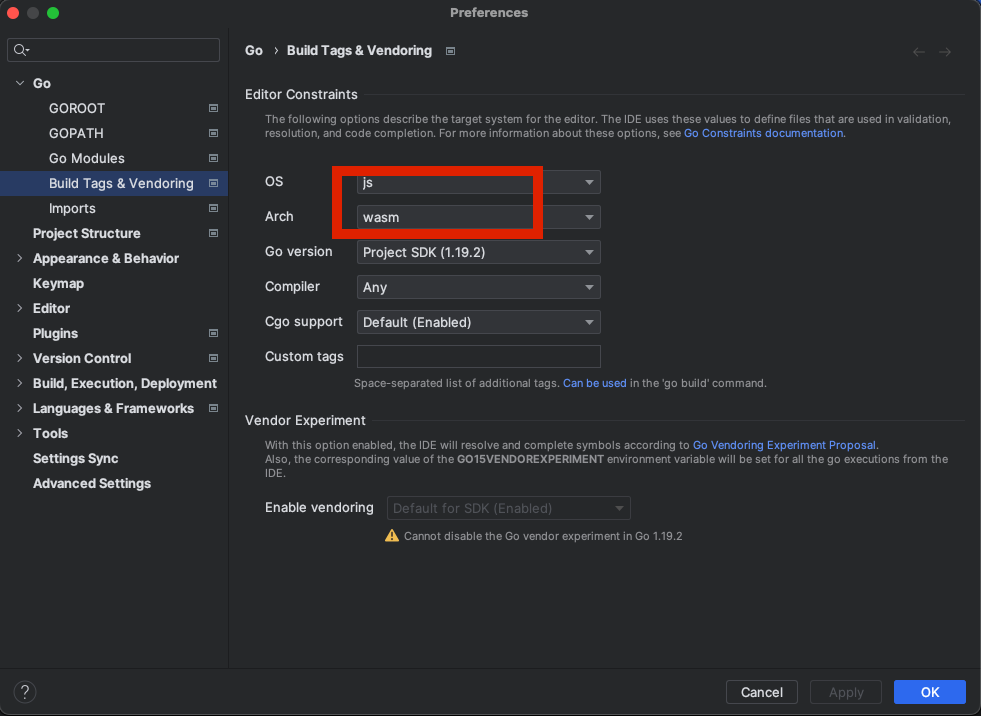Click project-level icon beside Version Control
This screenshot has width=981, height=716.
[x=213, y=358]
